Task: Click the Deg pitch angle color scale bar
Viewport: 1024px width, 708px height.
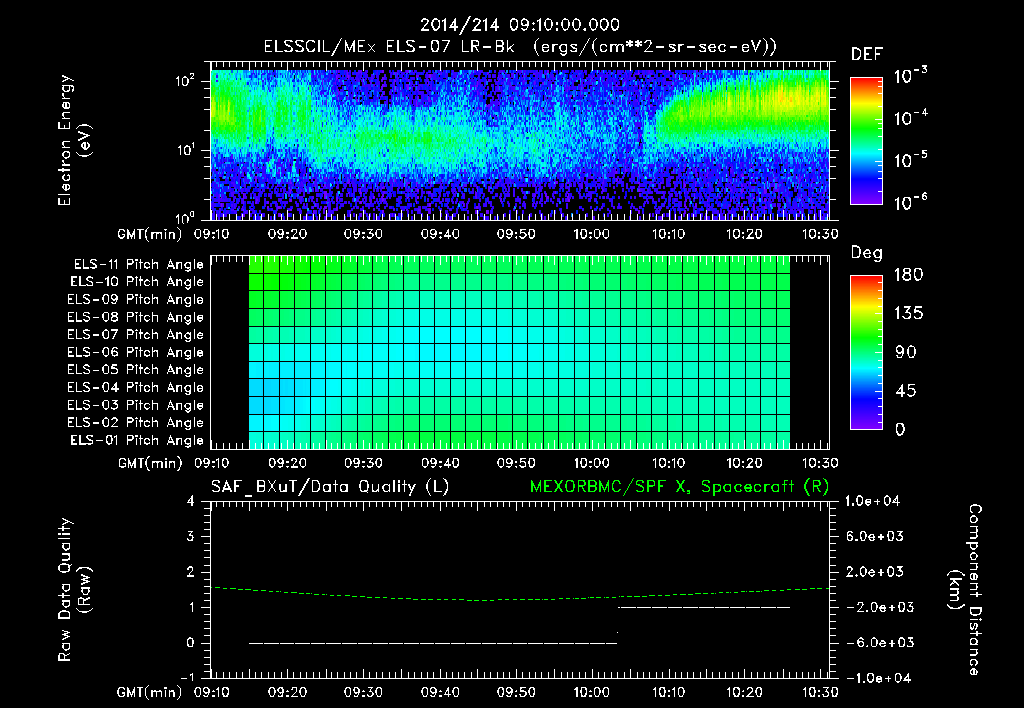Action: pos(866,353)
